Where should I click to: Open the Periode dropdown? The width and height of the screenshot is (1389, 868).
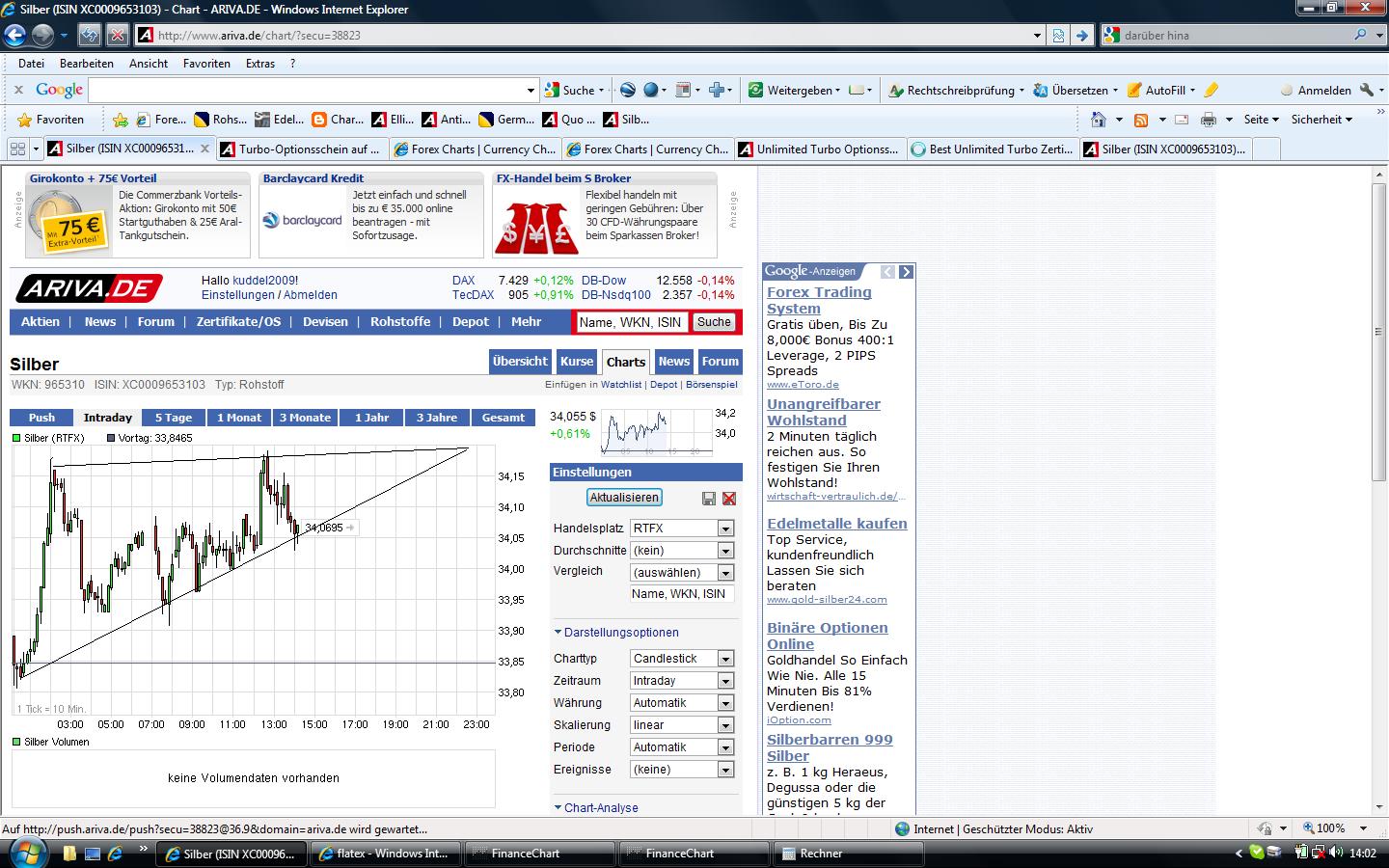tap(682, 747)
